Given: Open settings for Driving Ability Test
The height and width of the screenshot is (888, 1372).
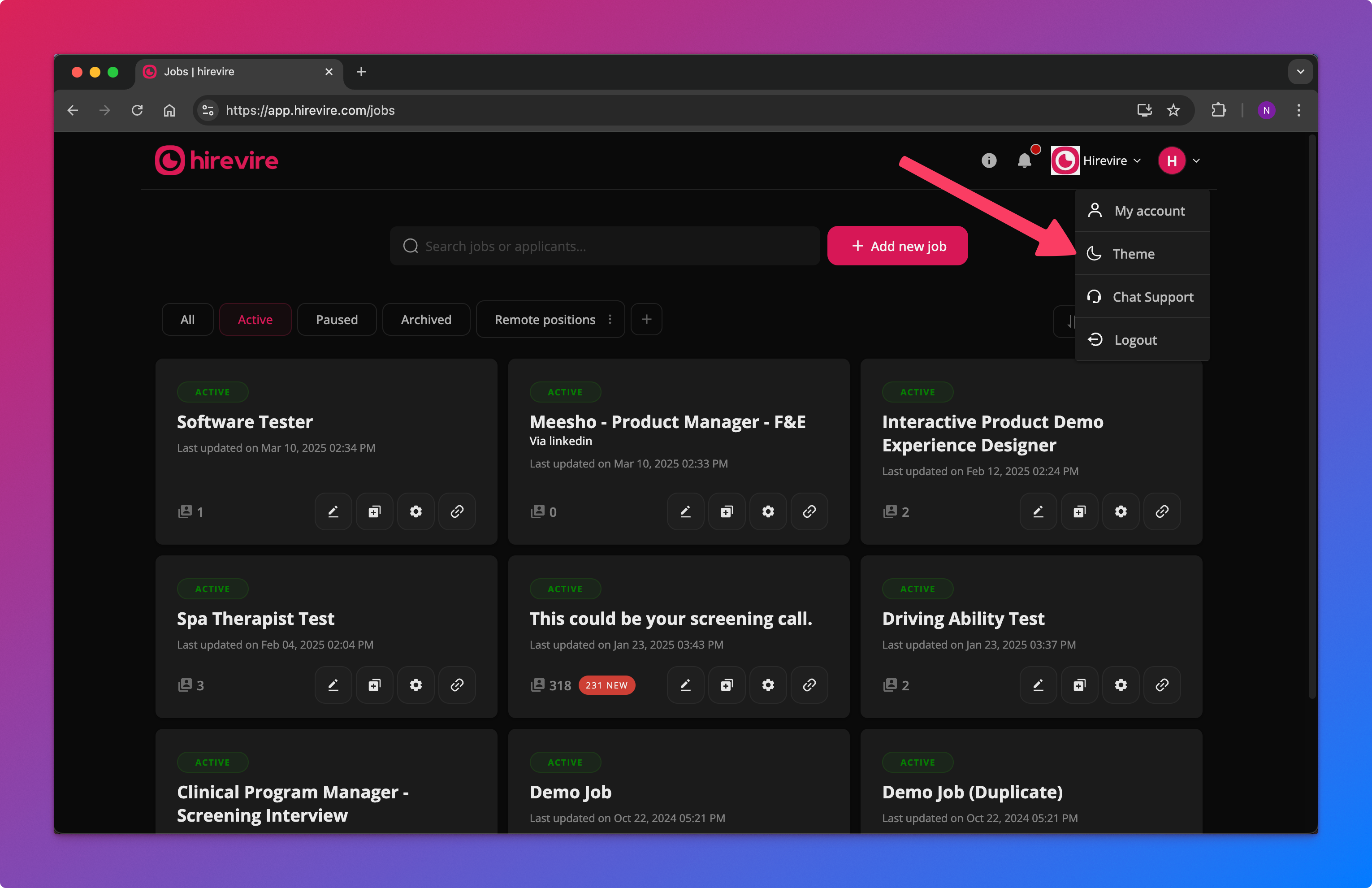Looking at the screenshot, I should click(x=1120, y=685).
